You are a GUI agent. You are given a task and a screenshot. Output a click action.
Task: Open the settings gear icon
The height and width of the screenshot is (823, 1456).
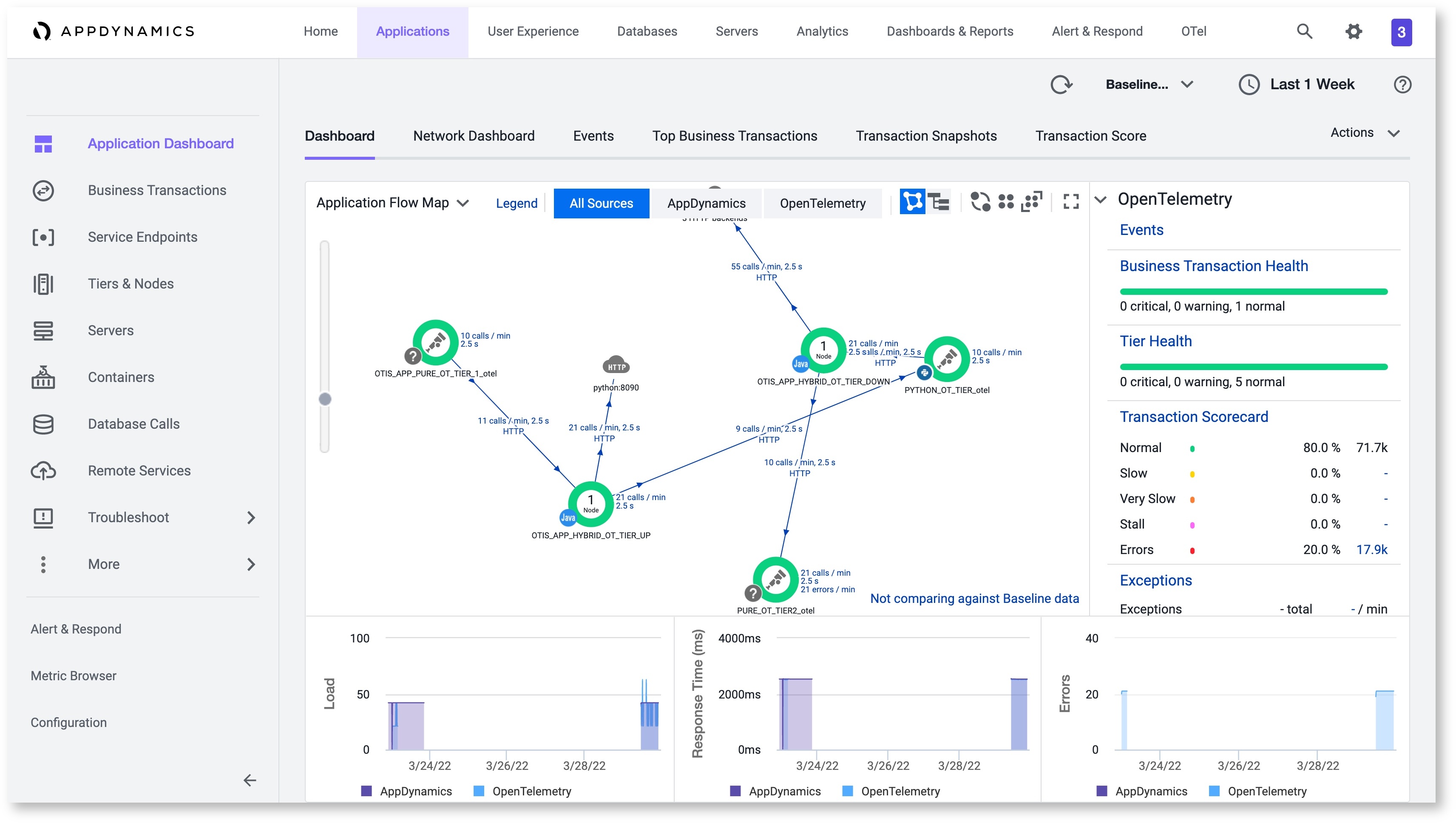pyautogui.click(x=1353, y=31)
